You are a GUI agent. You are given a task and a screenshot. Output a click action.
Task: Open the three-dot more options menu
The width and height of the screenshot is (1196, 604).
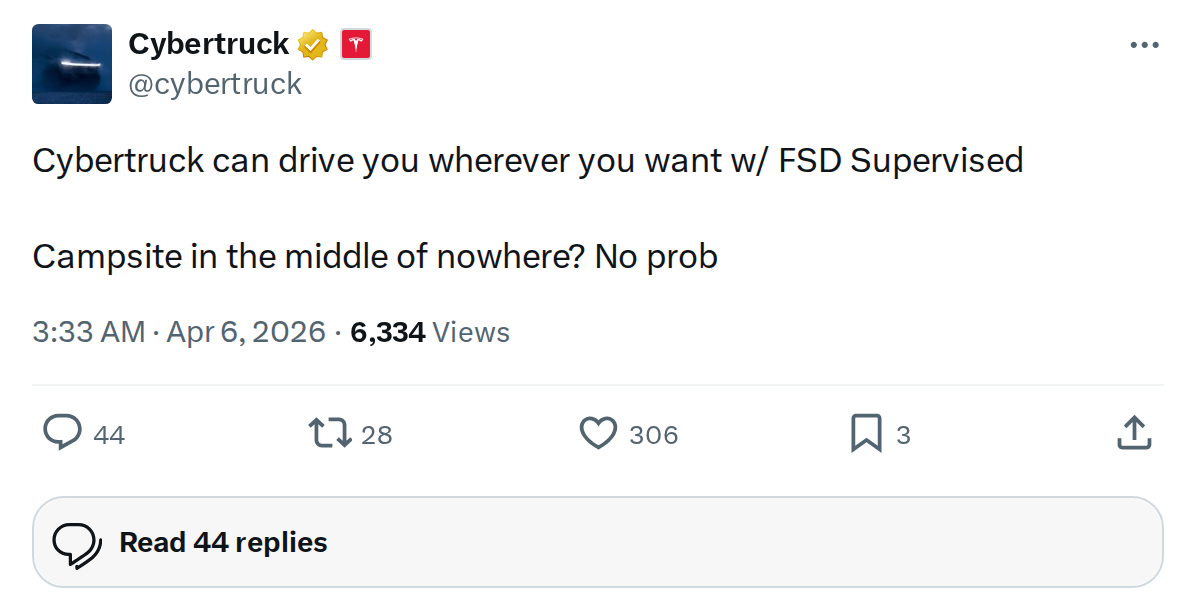[1144, 46]
